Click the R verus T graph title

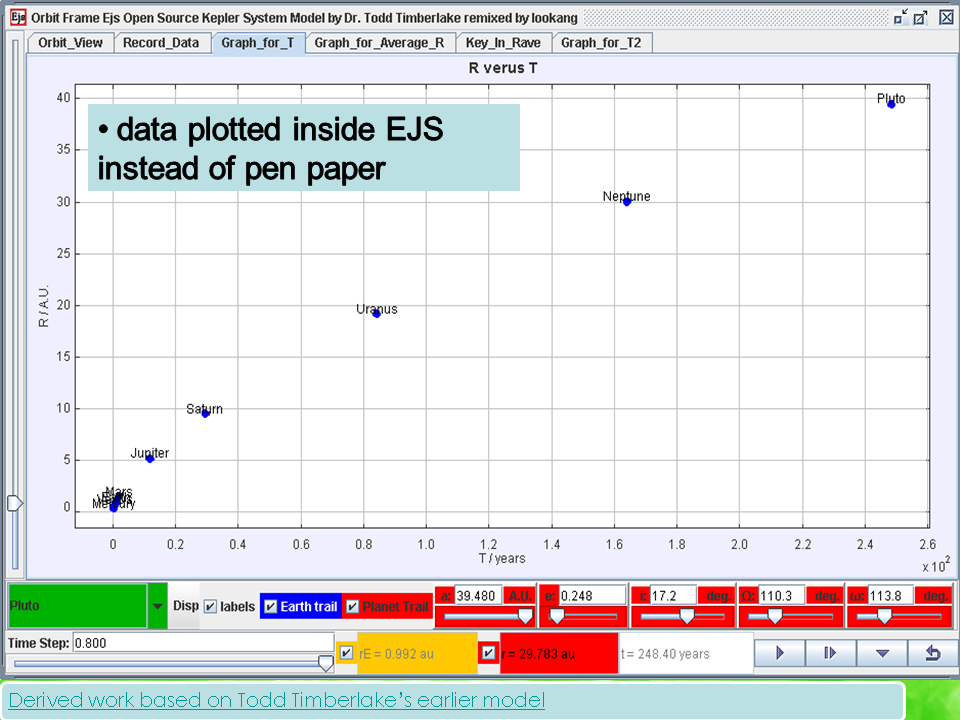(x=503, y=68)
